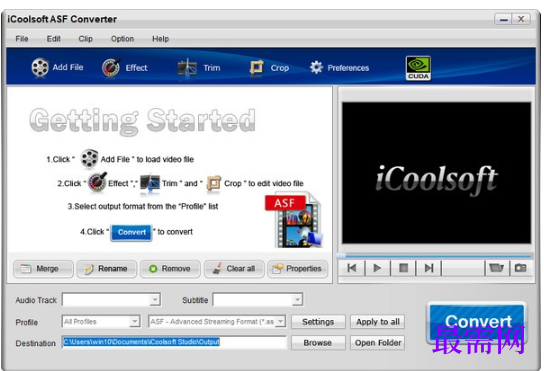Image resolution: width=544 pixels, height=371 pixels.
Task: Play the video preview
Action: 377,268
